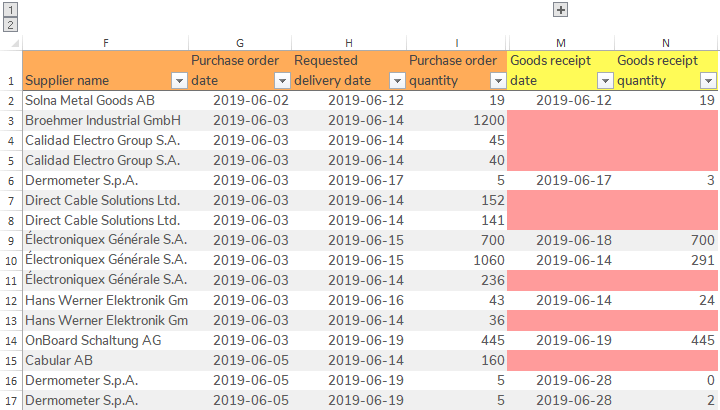
Task: Select row 17 header
Action: pos(10,400)
